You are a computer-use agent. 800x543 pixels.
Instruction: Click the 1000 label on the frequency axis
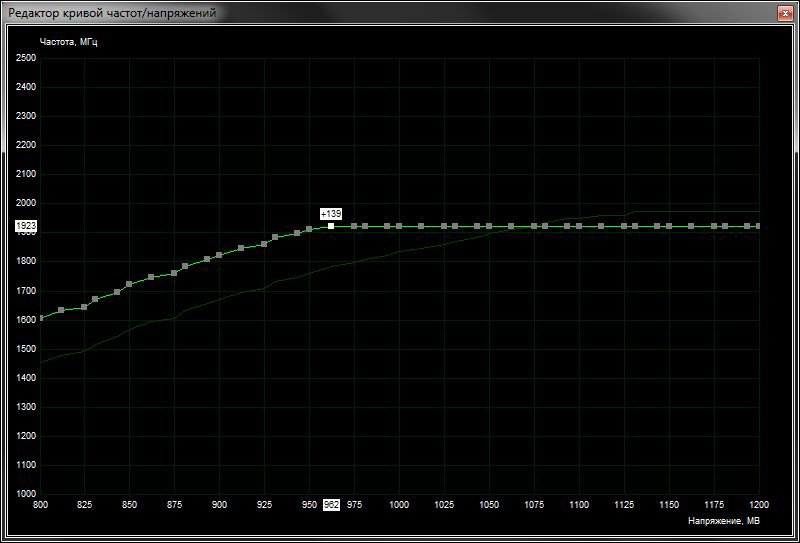click(x=26, y=494)
